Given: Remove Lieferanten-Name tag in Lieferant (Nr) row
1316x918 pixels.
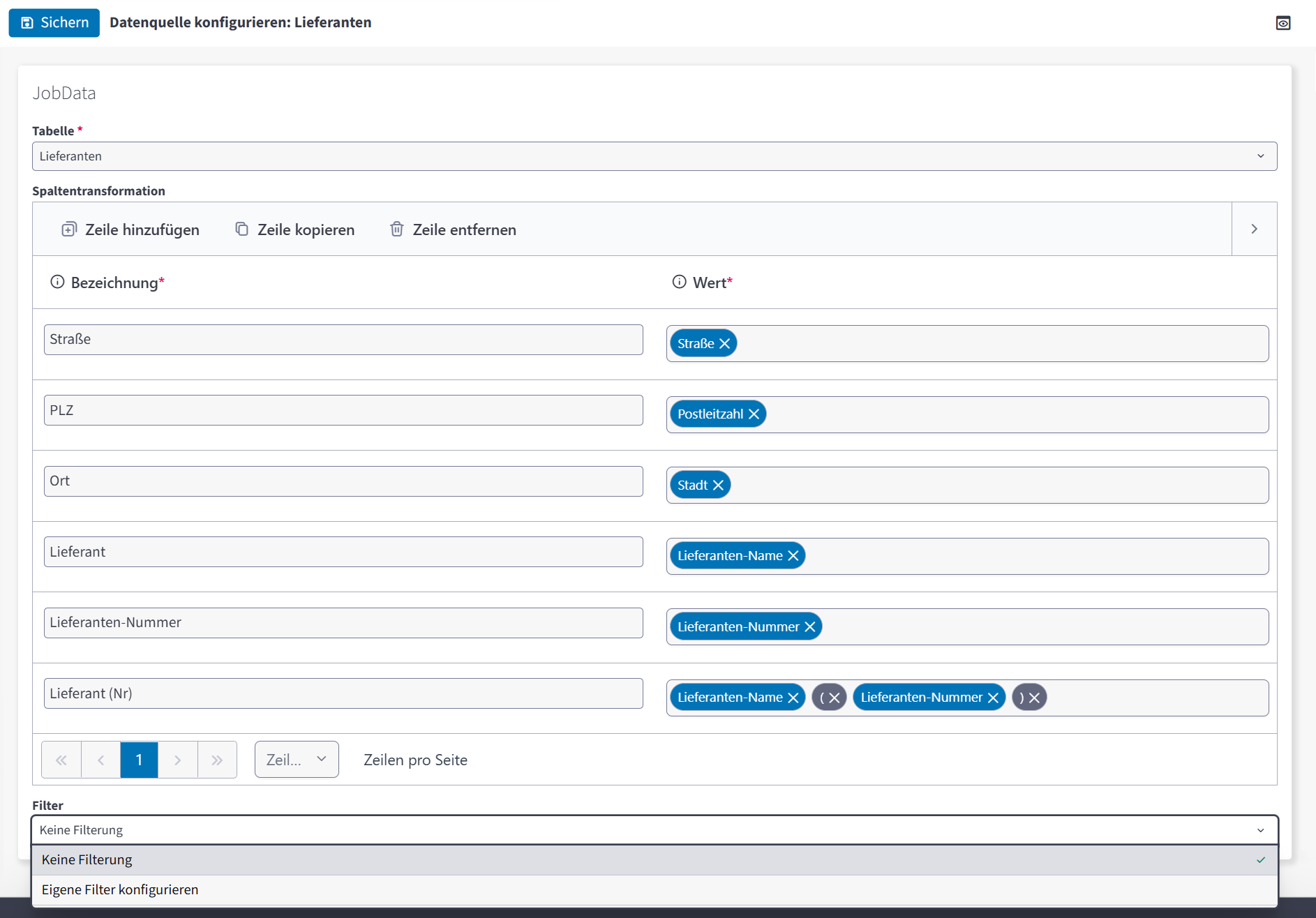Looking at the screenshot, I should point(793,698).
